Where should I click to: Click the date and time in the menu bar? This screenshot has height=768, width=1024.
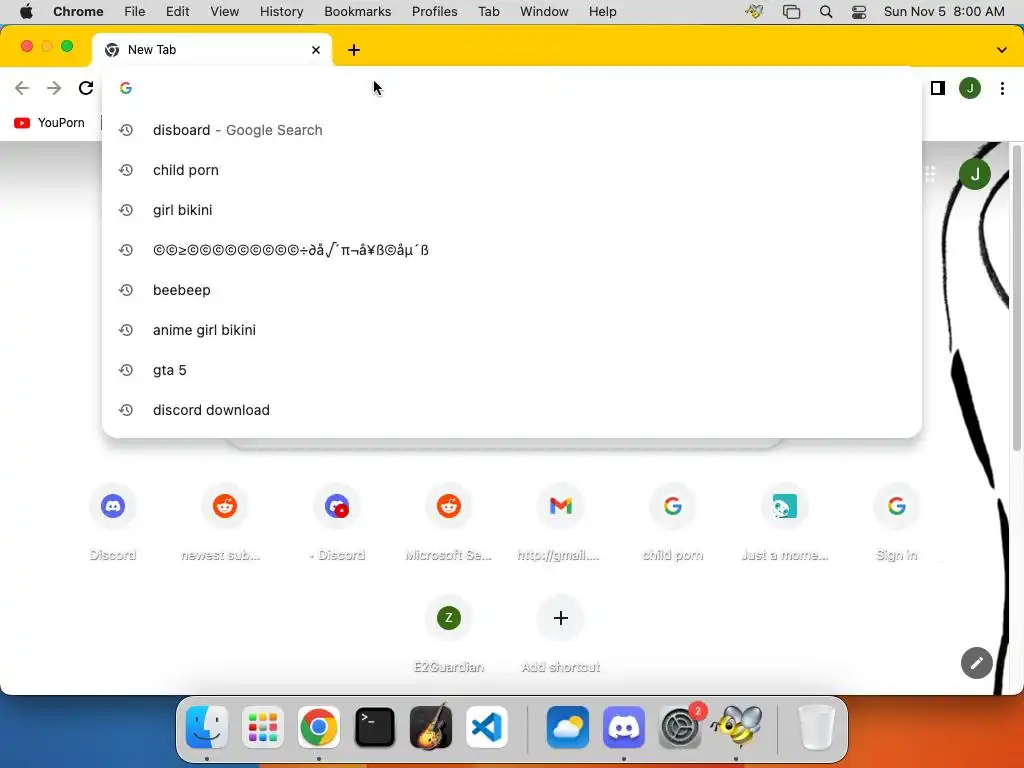(944, 12)
